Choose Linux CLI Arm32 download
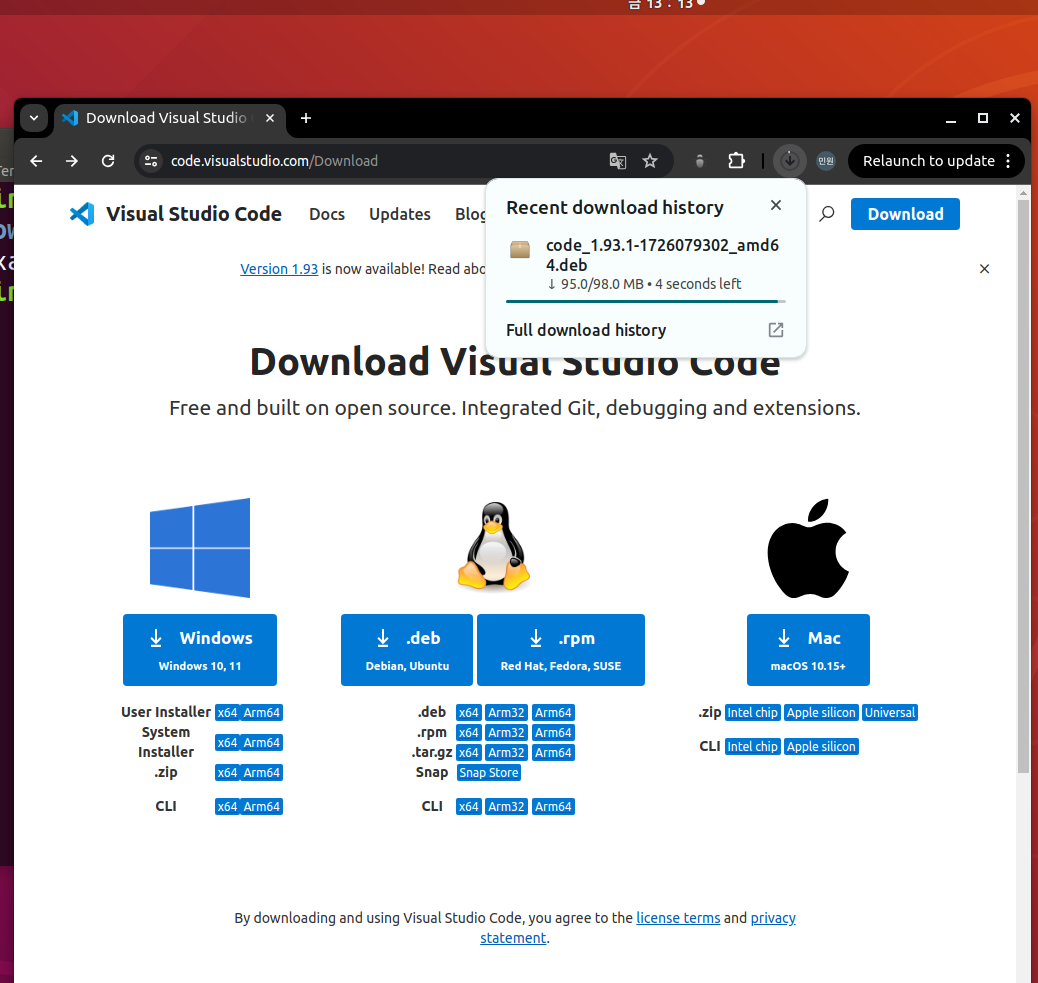1038x983 pixels. click(506, 807)
